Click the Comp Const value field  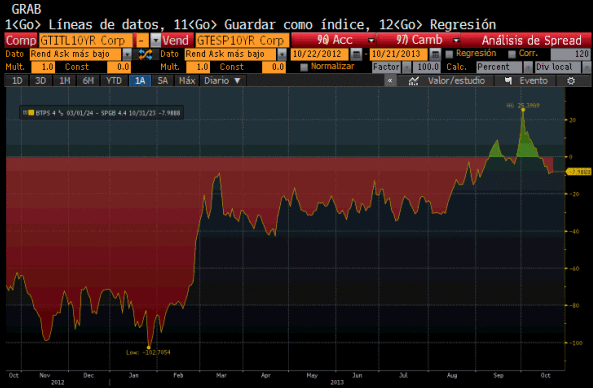pyautogui.click(x=119, y=67)
